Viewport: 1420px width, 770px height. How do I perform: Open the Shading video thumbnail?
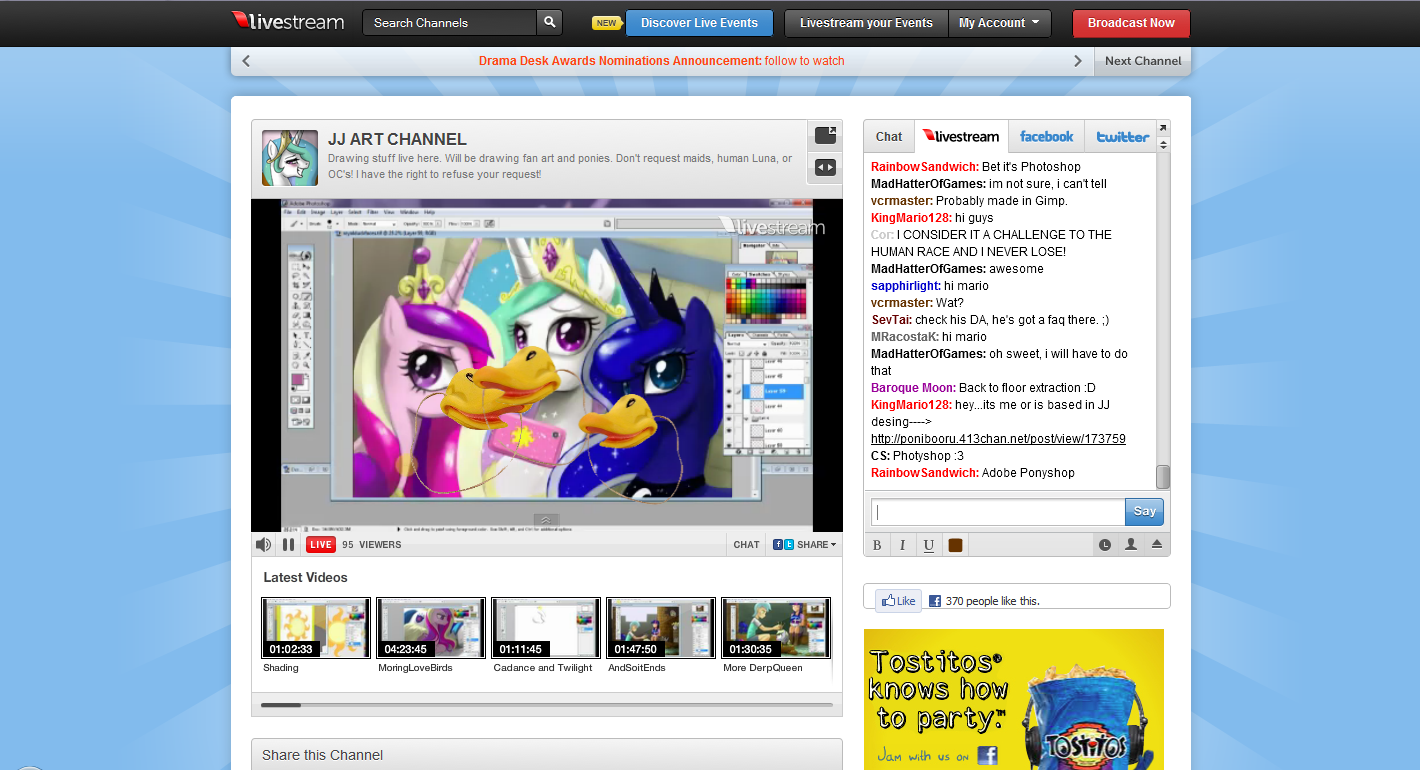pyautogui.click(x=316, y=628)
